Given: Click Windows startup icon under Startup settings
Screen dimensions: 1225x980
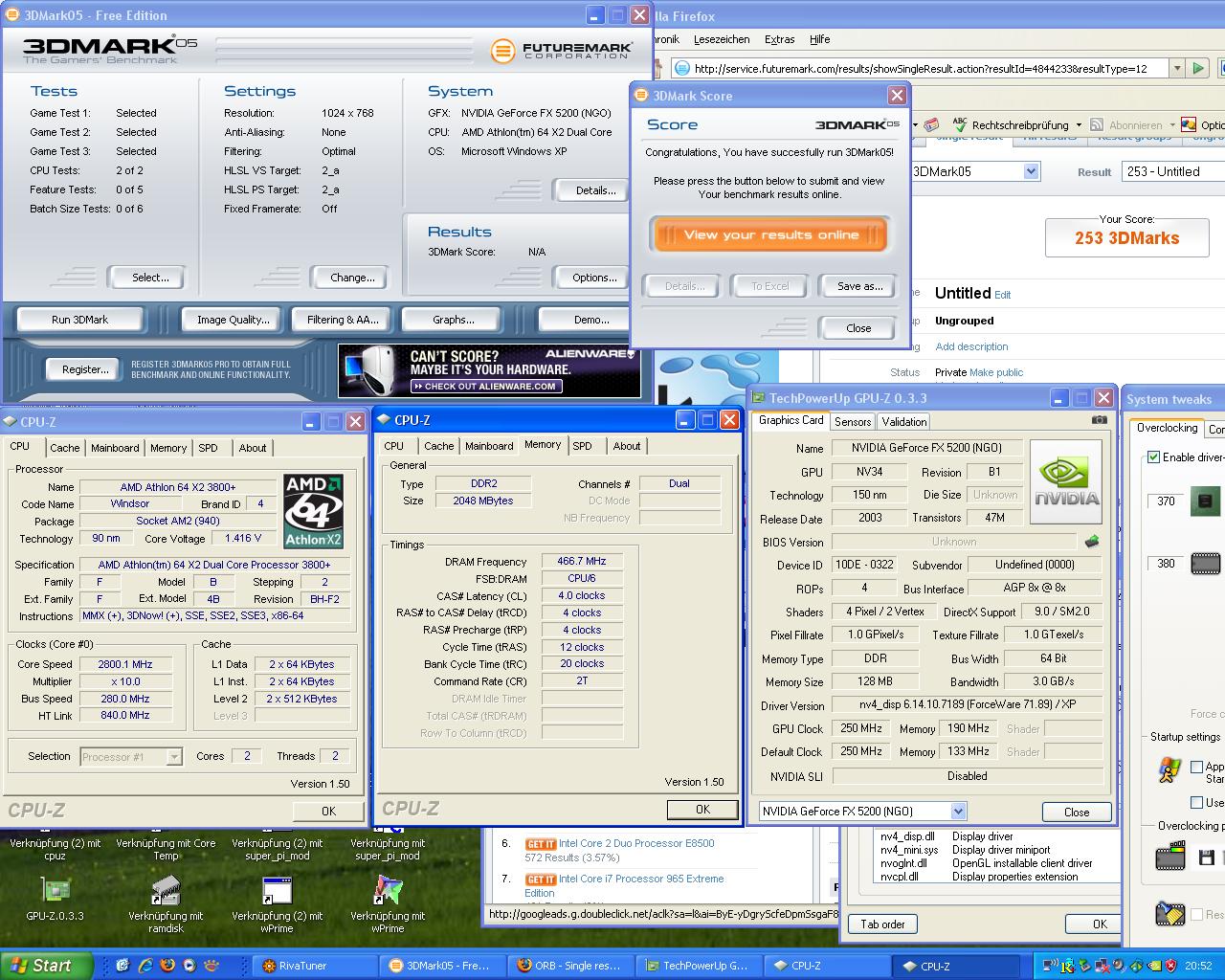Looking at the screenshot, I should coord(1169,770).
